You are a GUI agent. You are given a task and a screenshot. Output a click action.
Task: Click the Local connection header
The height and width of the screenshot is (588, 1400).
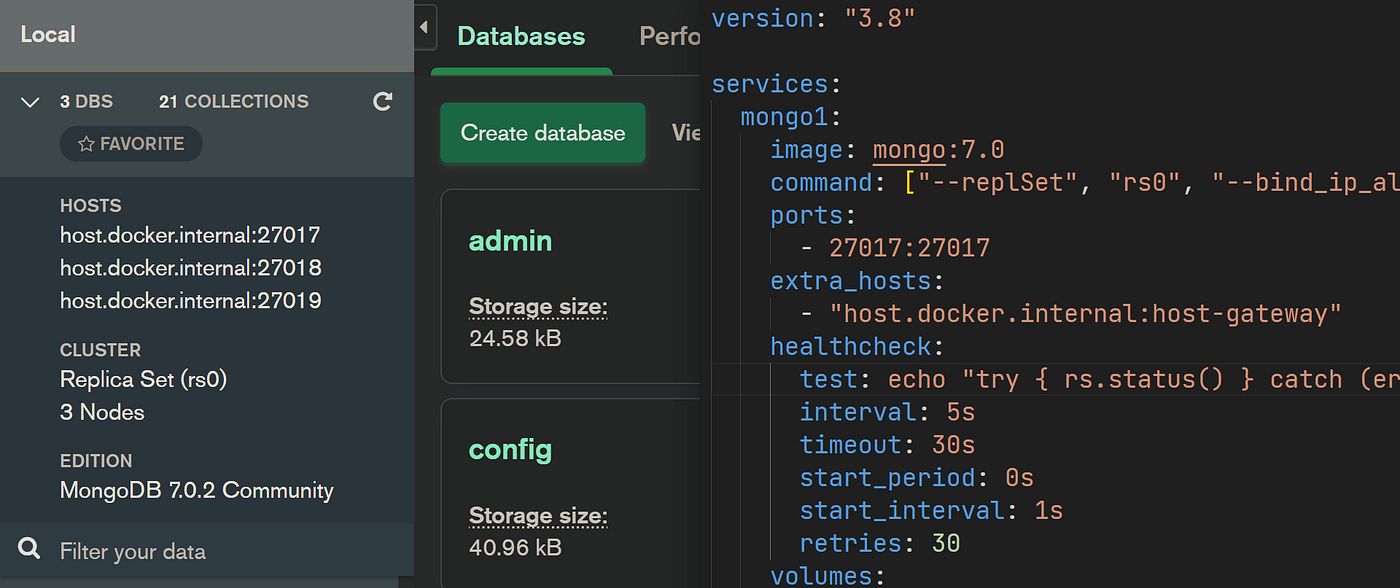click(48, 33)
